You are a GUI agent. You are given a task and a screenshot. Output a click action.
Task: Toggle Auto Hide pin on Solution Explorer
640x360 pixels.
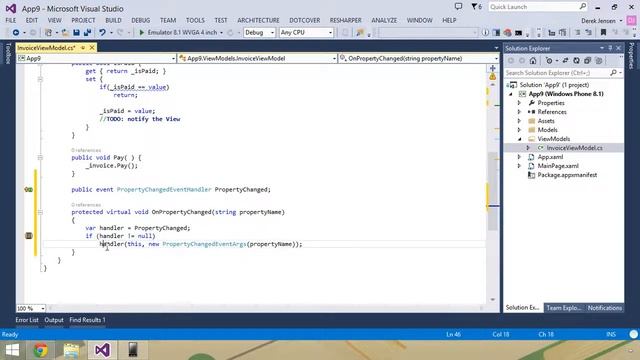(610, 48)
